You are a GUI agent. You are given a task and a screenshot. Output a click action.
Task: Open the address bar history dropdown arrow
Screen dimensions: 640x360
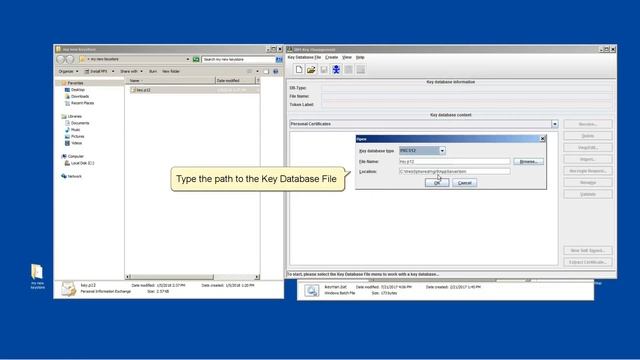[188, 60]
